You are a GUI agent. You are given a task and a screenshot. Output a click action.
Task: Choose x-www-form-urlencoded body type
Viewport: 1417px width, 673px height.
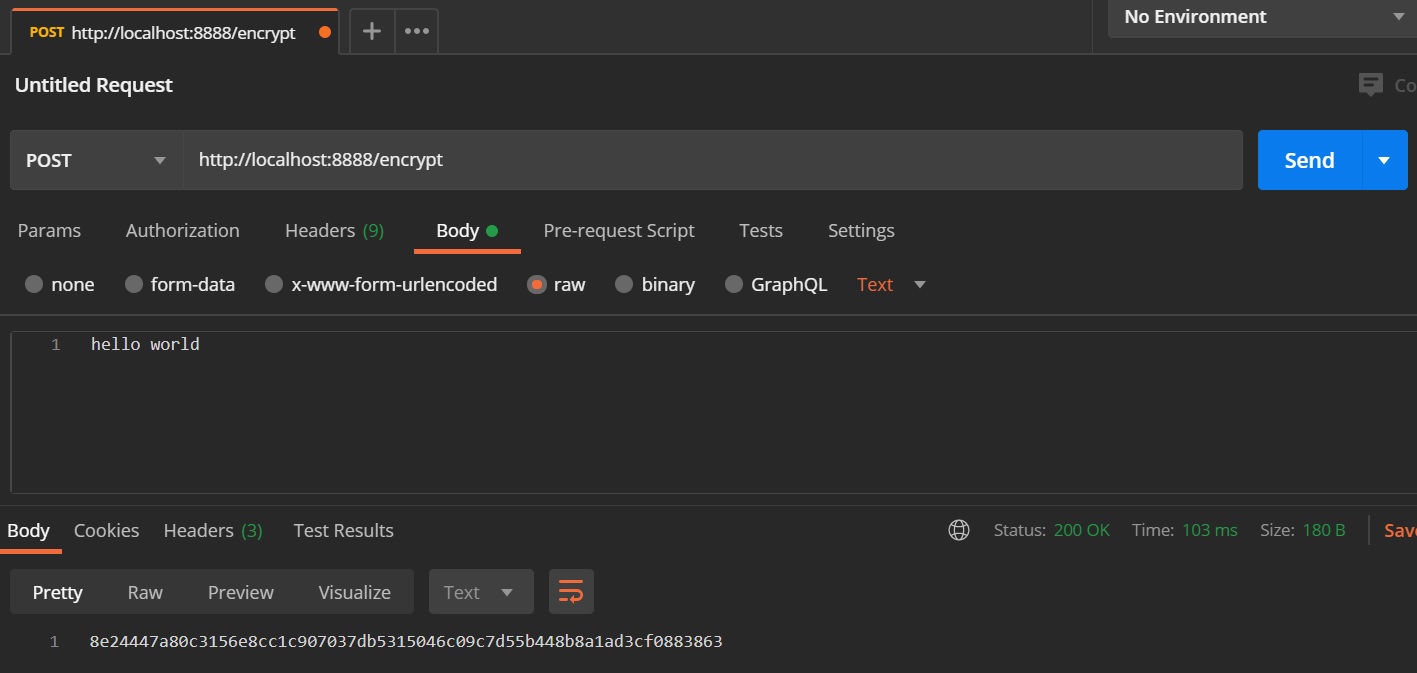coord(274,284)
